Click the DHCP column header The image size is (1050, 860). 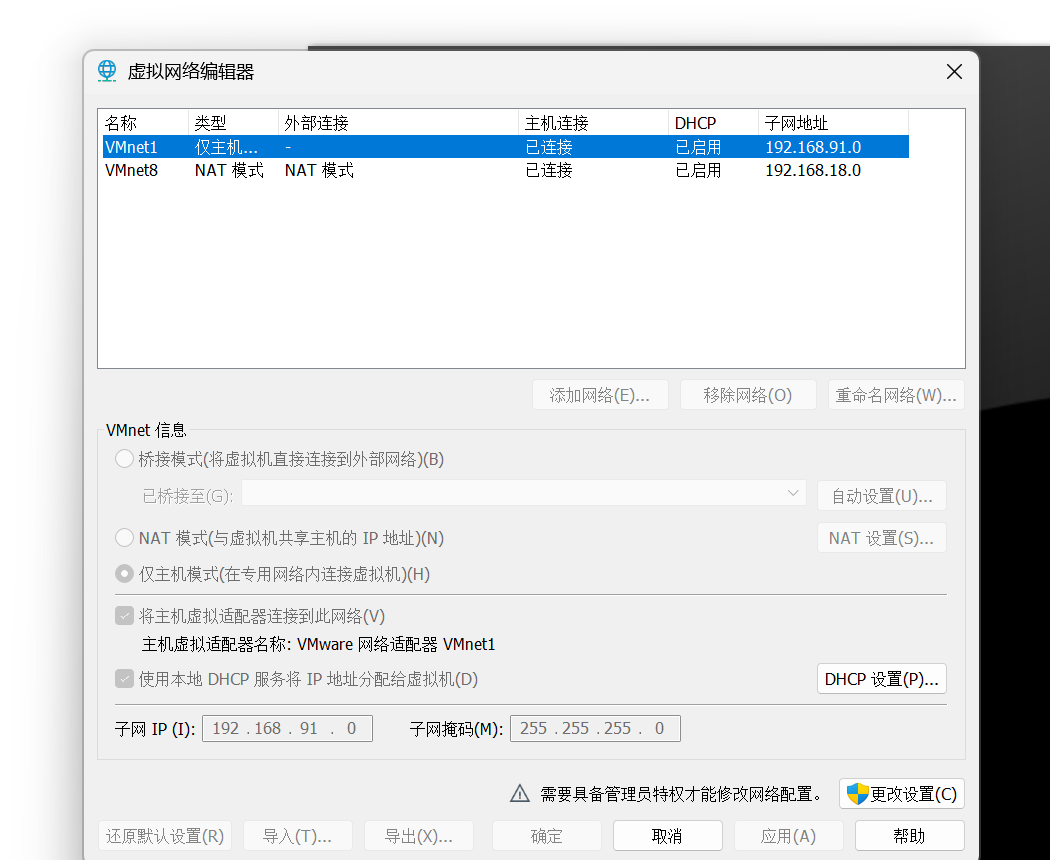pyautogui.click(x=713, y=123)
